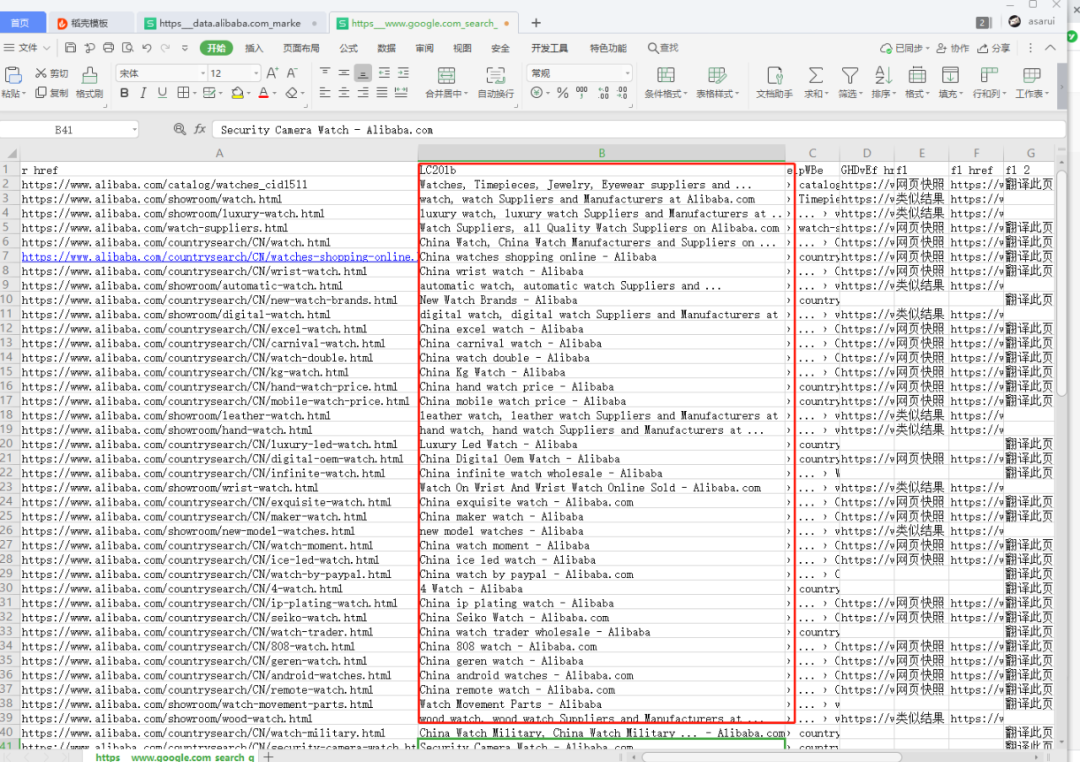Image resolution: width=1080 pixels, height=762 pixels.
Task: Select column B header
Action: [601, 153]
